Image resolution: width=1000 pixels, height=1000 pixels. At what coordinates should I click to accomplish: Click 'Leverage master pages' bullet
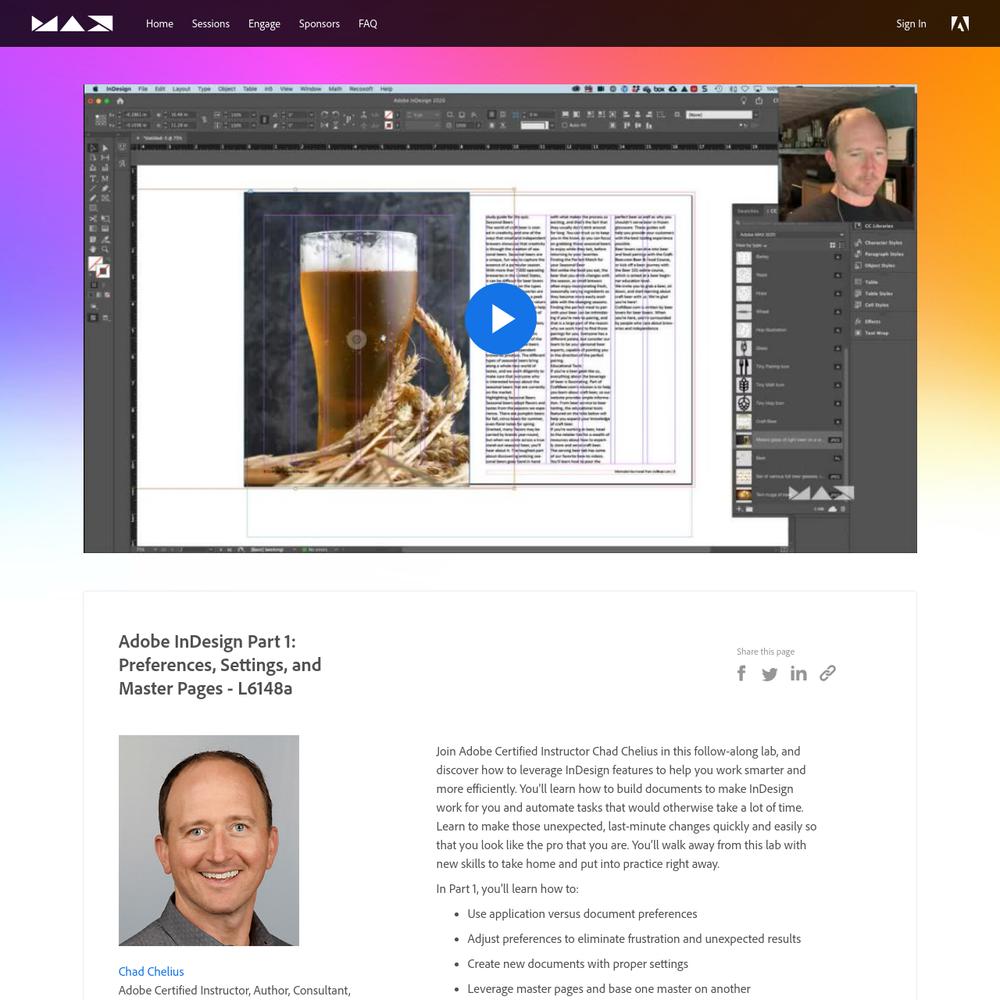click(x=608, y=989)
